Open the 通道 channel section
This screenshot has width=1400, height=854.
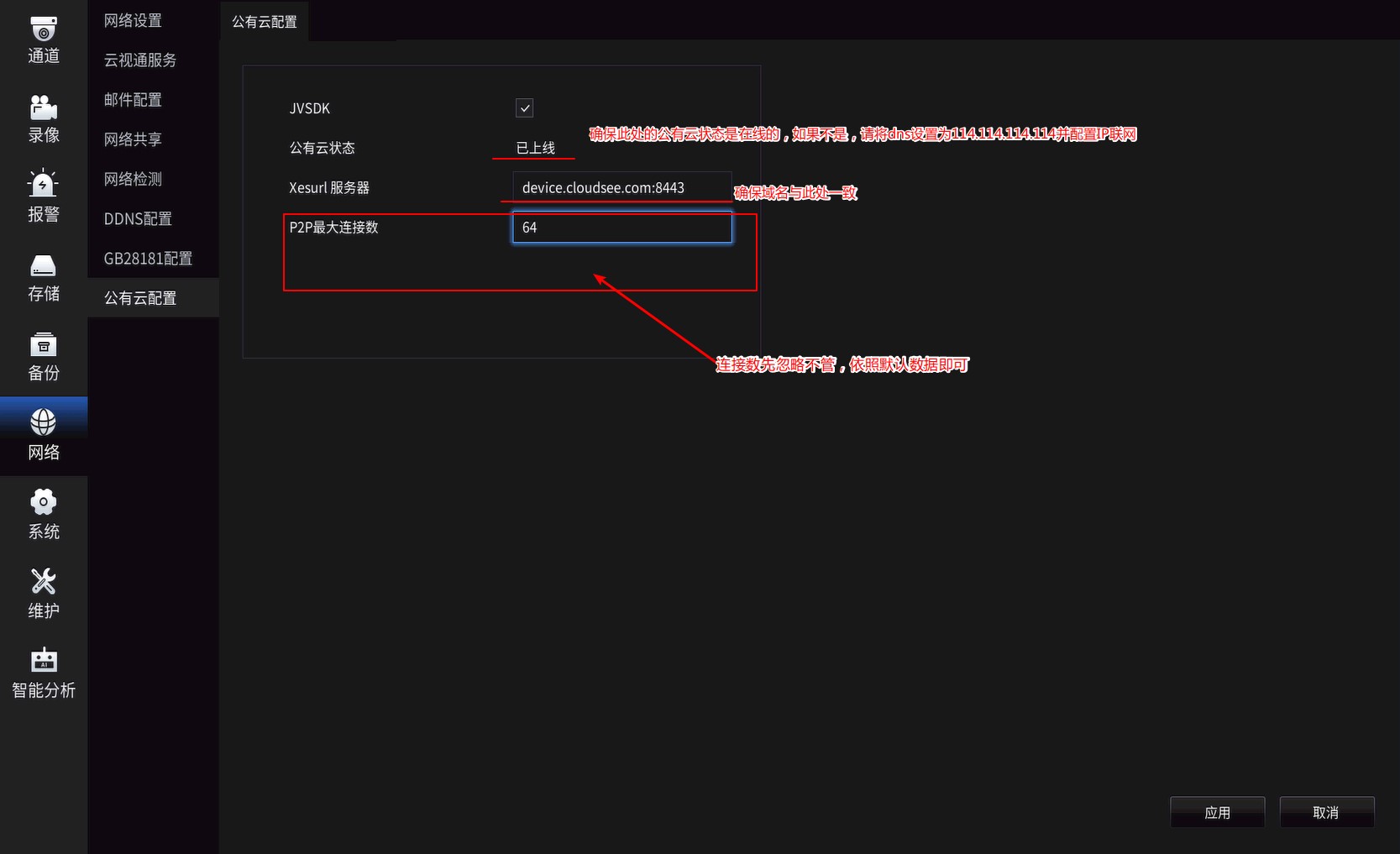[x=44, y=39]
